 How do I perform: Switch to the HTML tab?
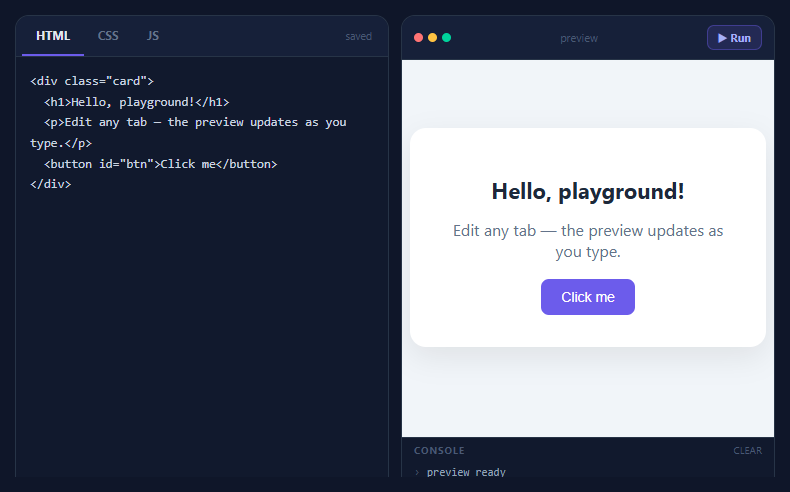click(x=53, y=36)
